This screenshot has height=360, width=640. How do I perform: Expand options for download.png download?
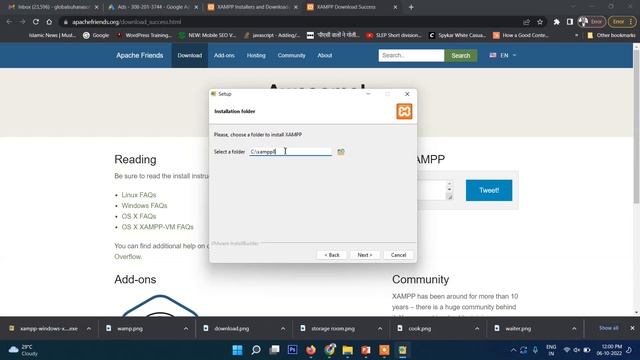[283, 329]
